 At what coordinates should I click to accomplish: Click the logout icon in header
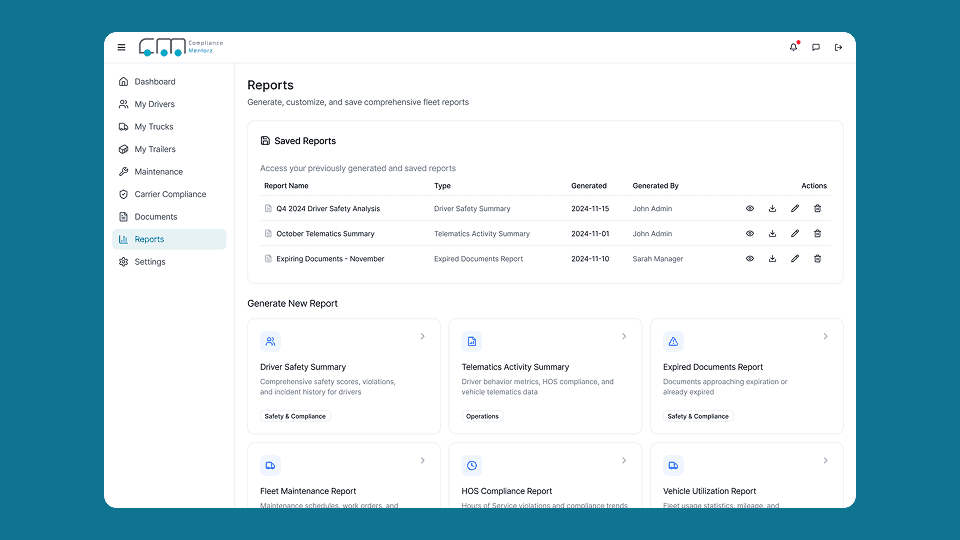coord(838,47)
